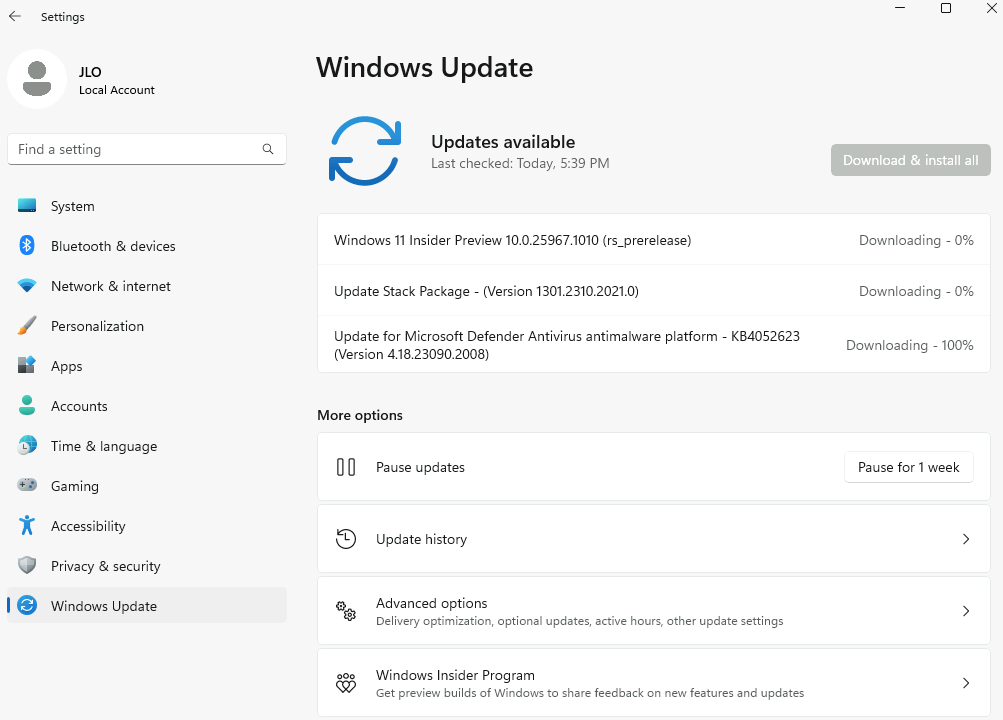The image size is (1003, 720).
Task: Click Insider Preview 'Downloading - 0%' status
Action: coord(916,240)
